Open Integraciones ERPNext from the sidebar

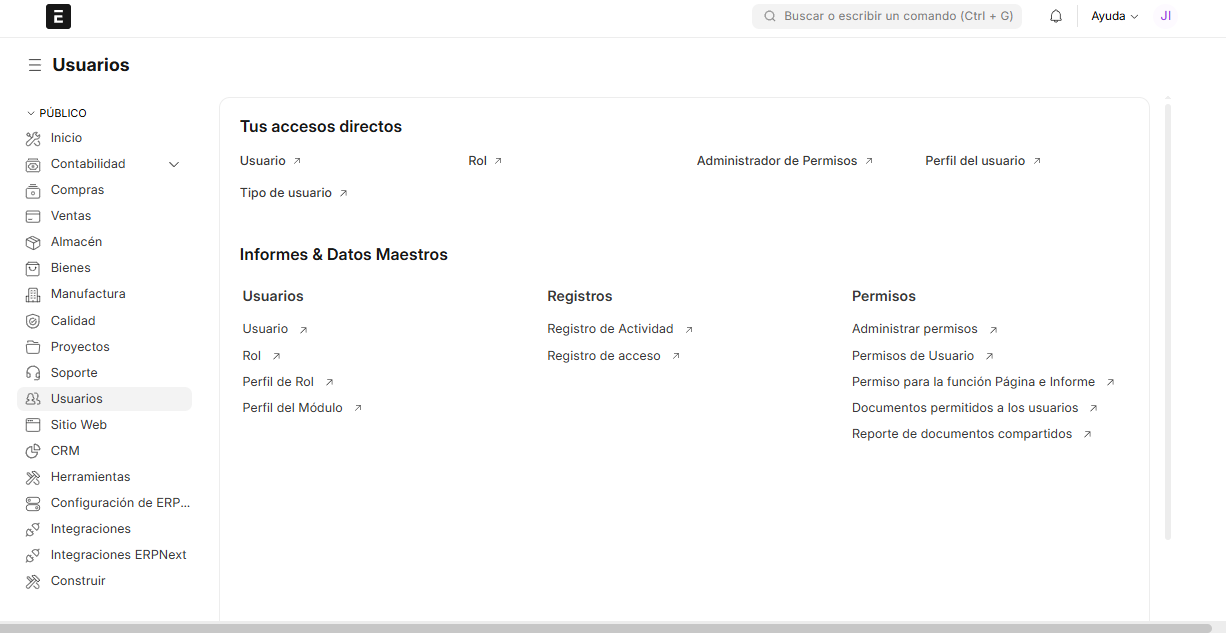point(118,555)
